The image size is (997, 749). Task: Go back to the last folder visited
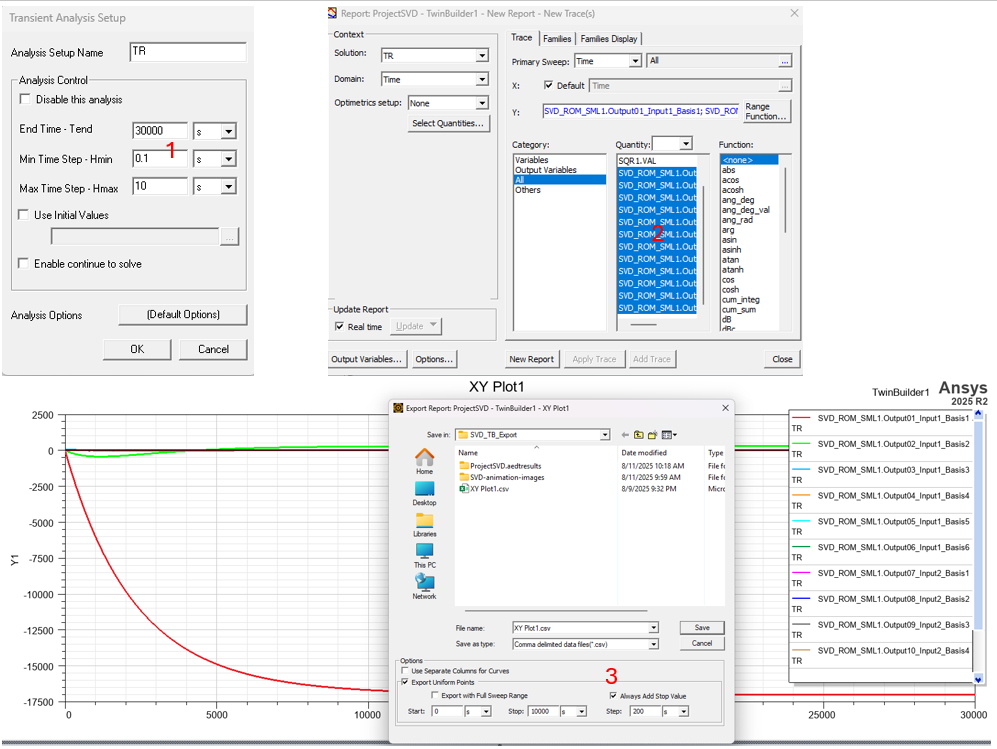pos(625,435)
